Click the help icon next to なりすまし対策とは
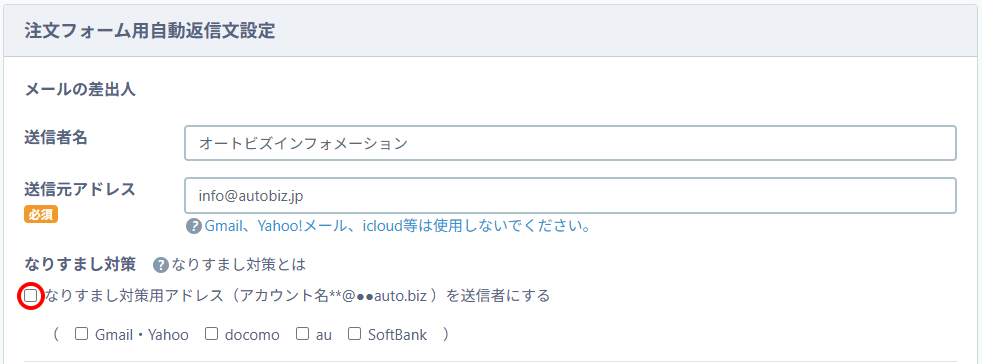The width and height of the screenshot is (982, 364). [x=161, y=265]
